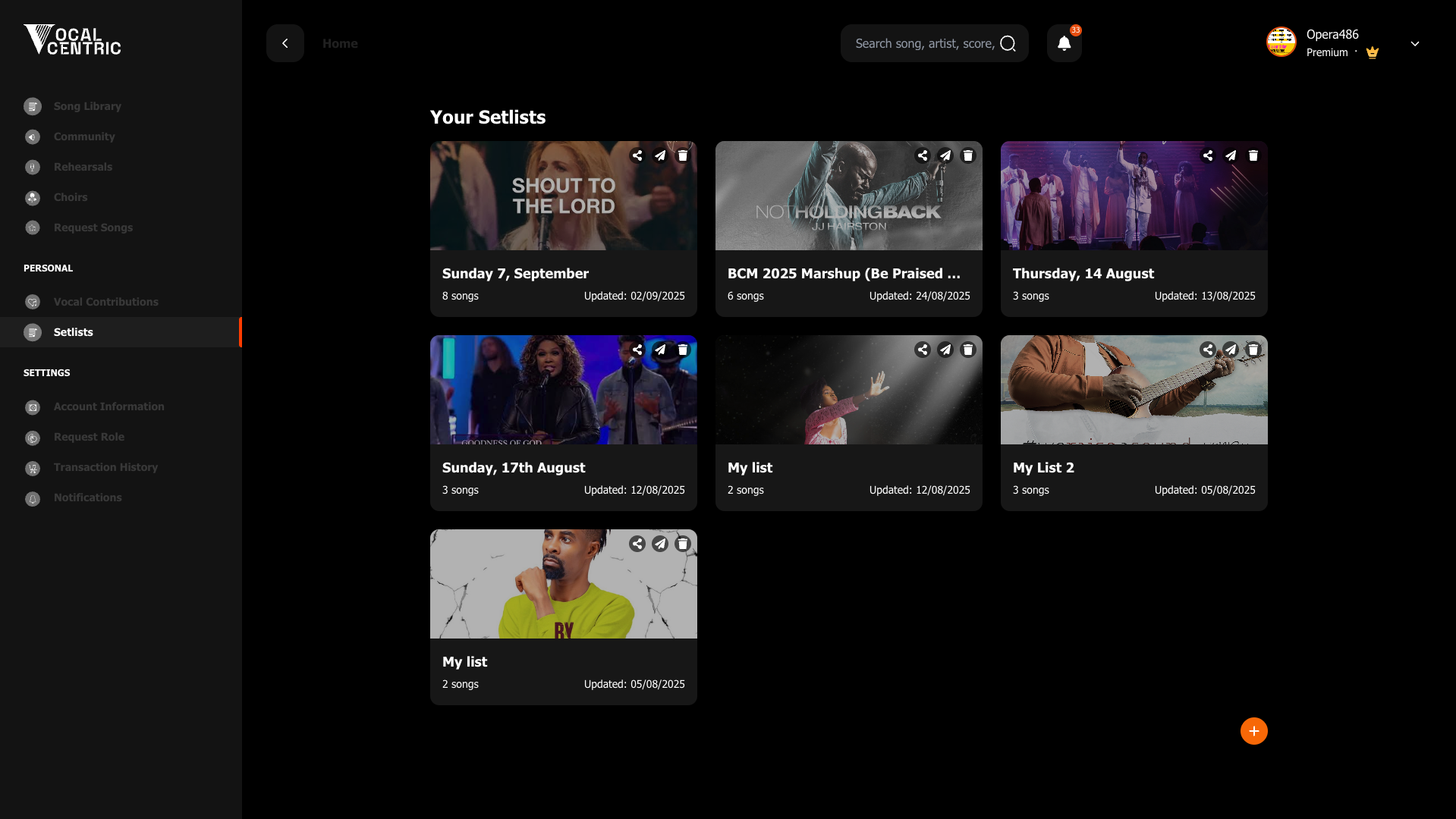Open the notifications bell

(1063, 43)
